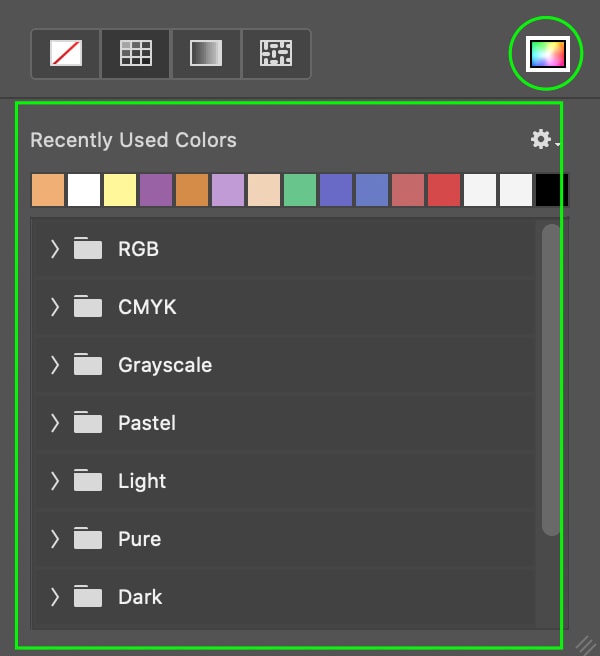Select the Solid Color swatches icon
Screen dimensions: 600x656
pos(136,53)
